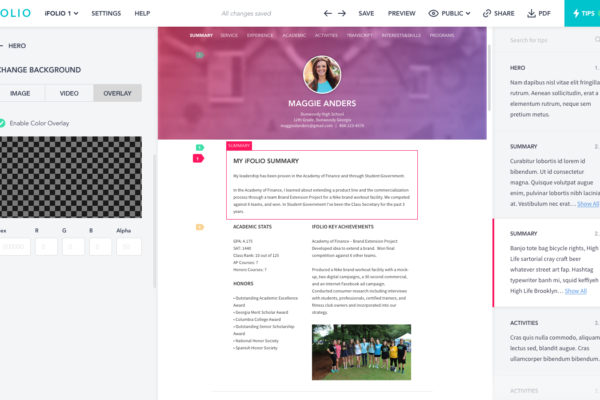Open the HELP menu
The width and height of the screenshot is (600, 400).
pos(142,13)
